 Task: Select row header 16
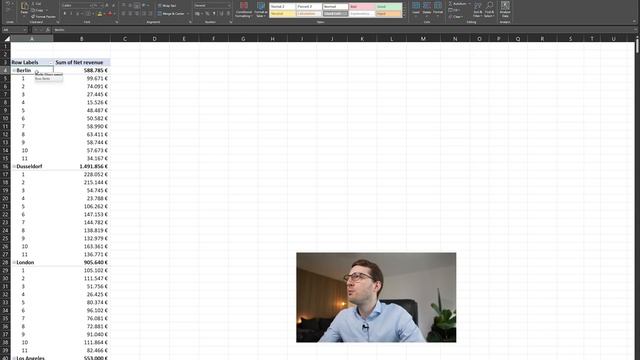coord(5,167)
